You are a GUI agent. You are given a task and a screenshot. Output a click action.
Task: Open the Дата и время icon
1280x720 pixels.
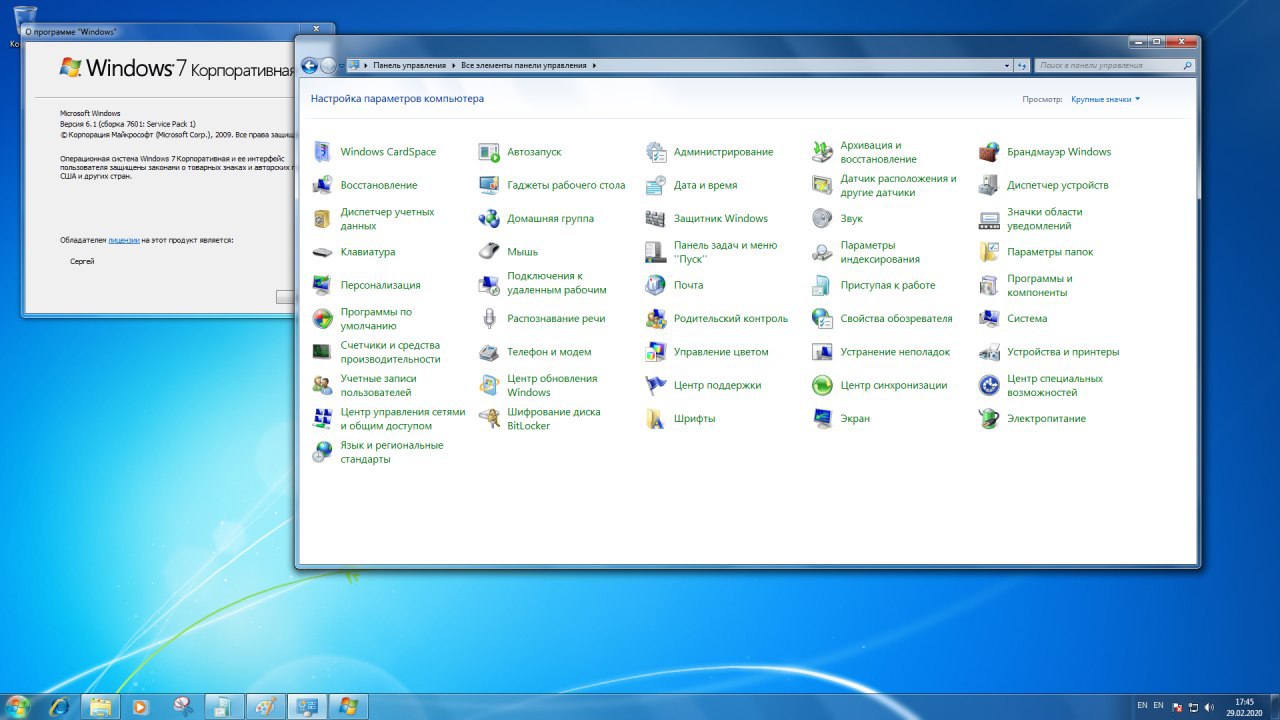(x=656, y=185)
